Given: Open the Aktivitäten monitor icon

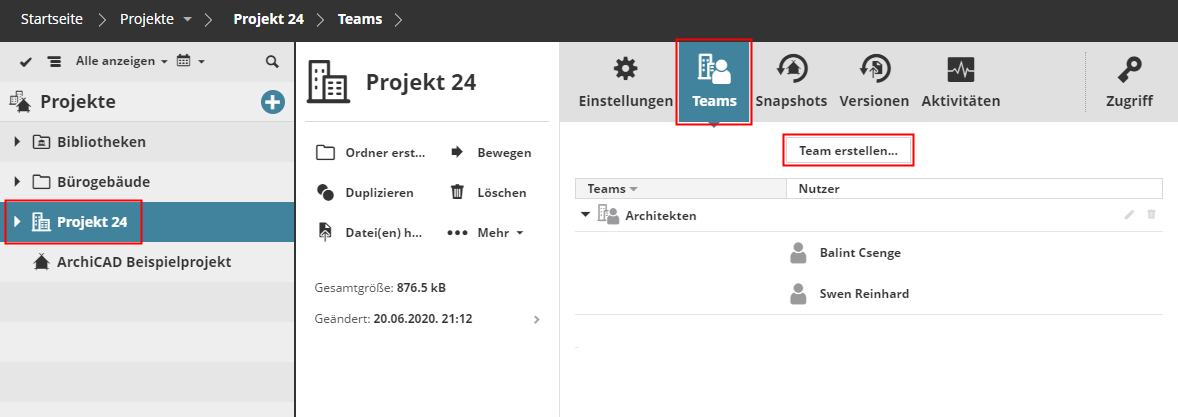Looking at the screenshot, I should (960, 69).
